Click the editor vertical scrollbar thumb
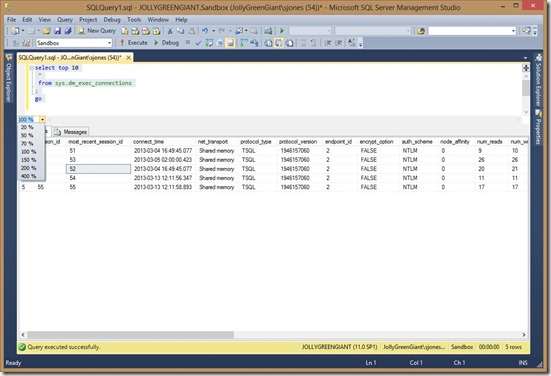Viewport: 551px width, 376px height. click(x=526, y=88)
